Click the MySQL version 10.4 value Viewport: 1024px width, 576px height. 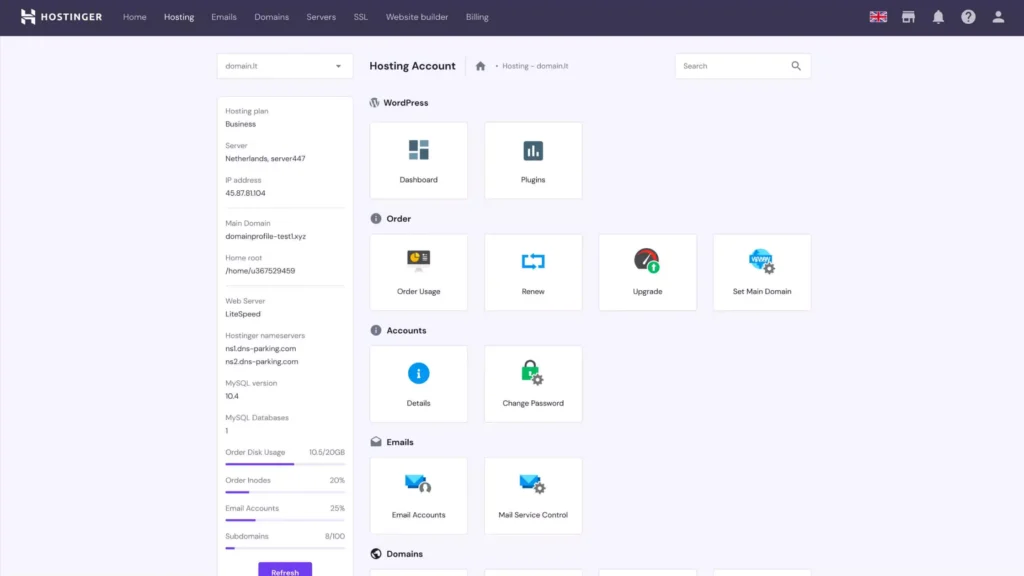[232, 396]
